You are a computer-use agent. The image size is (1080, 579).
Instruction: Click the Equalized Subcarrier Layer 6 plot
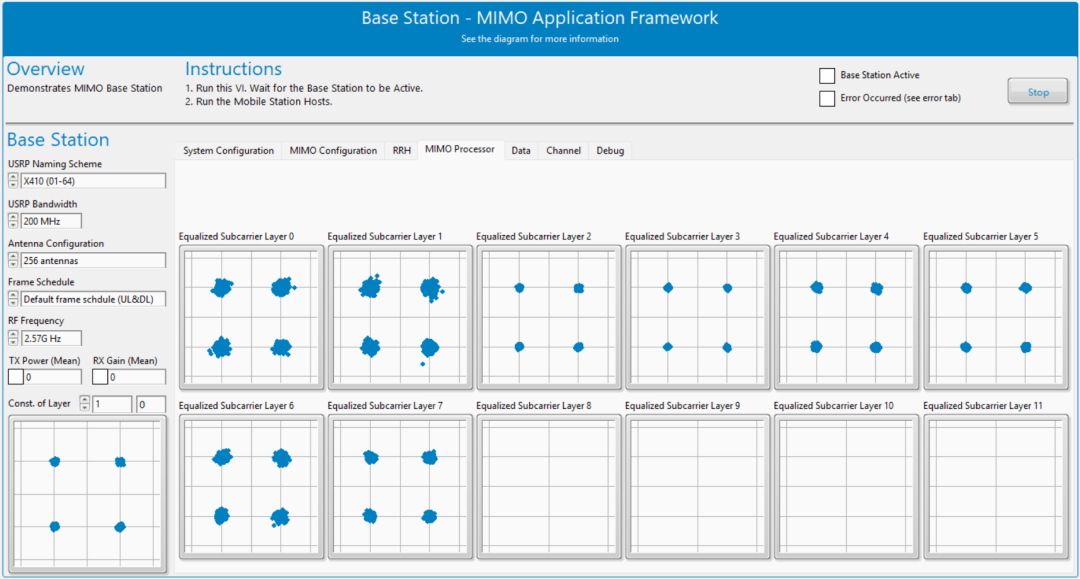click(x=251, y=486)
